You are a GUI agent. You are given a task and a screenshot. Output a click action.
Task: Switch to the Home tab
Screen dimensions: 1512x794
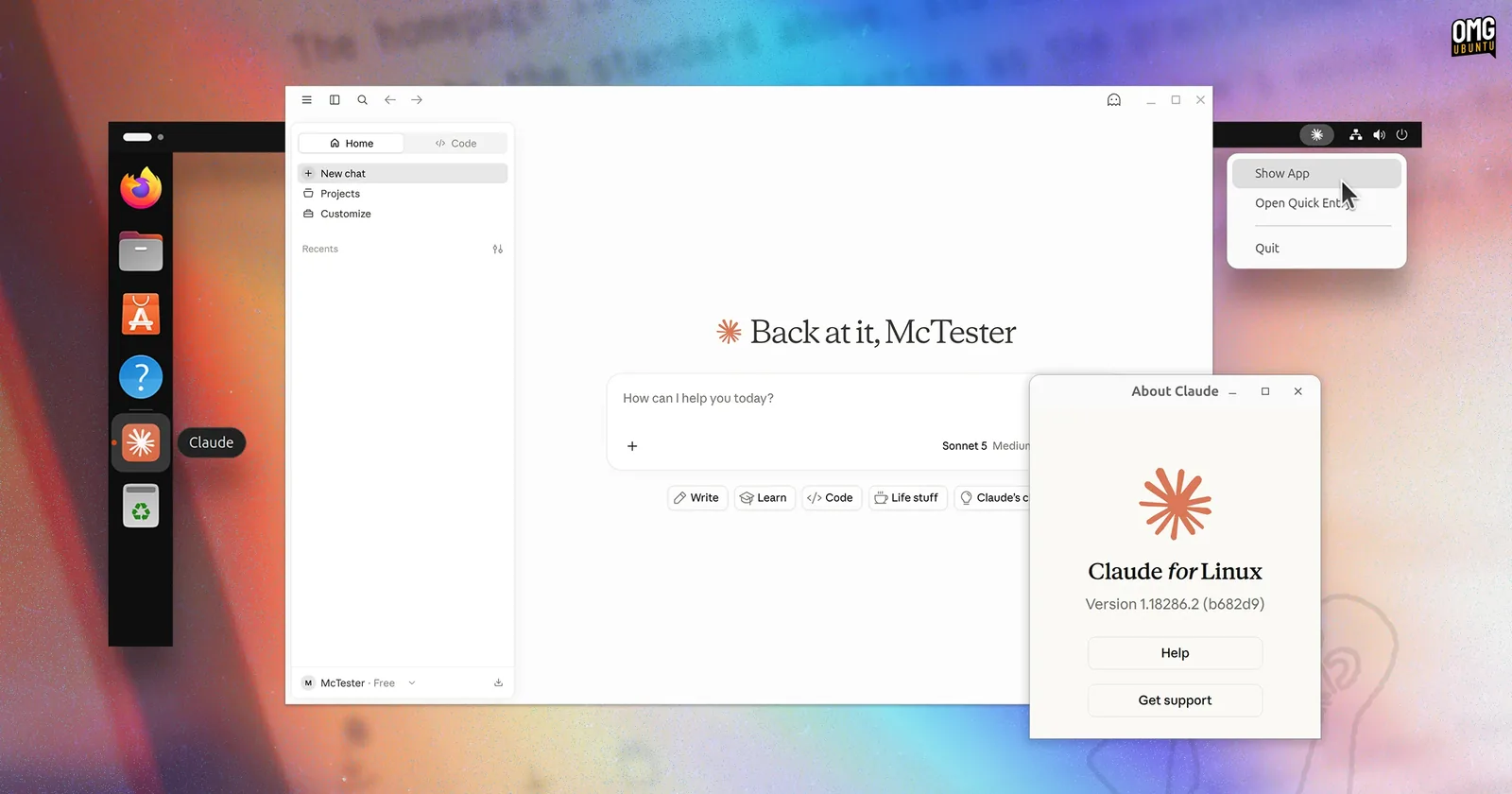point(352,143)
